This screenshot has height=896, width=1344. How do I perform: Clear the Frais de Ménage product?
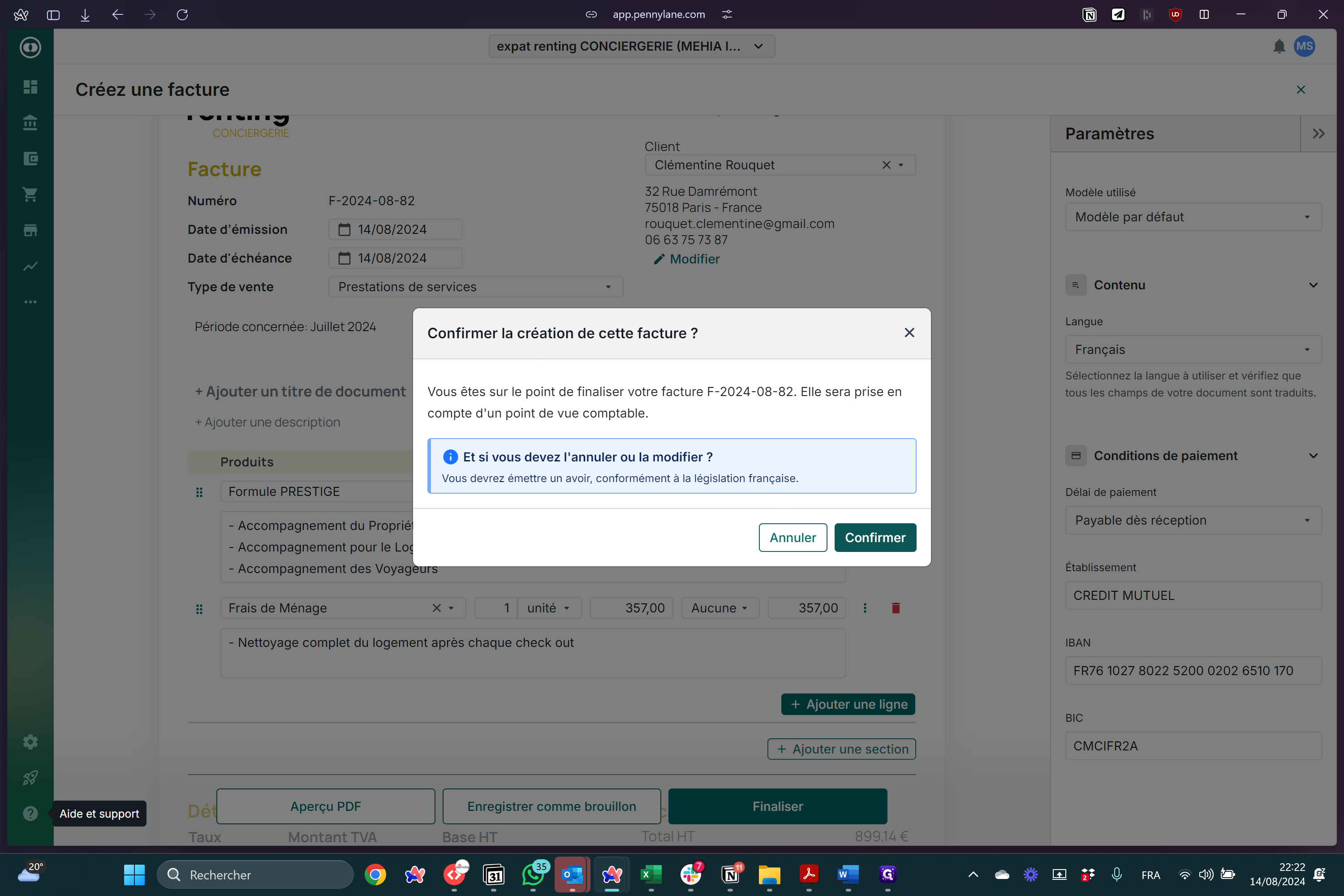click(436, 608)
